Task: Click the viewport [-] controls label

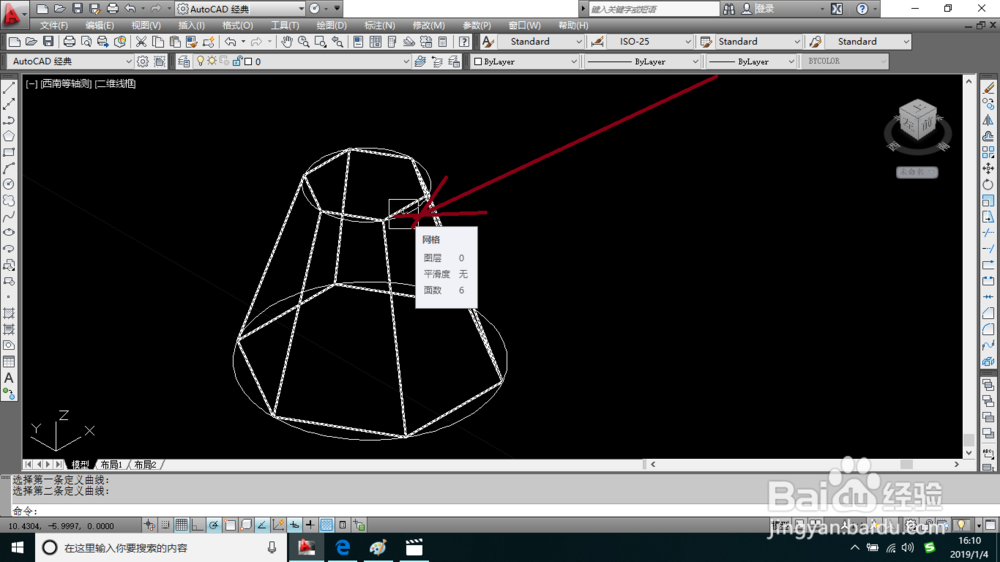Action: [31, 84]
